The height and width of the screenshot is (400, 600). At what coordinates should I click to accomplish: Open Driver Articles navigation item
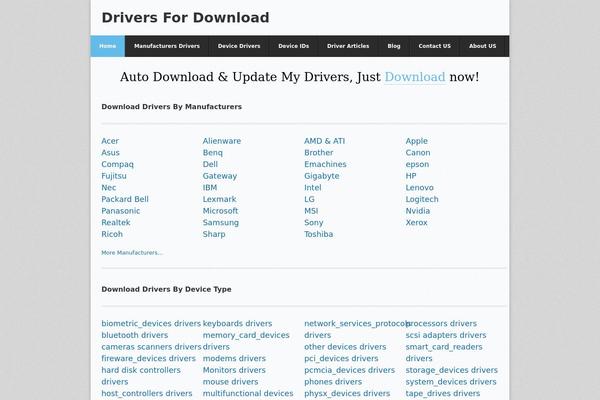coord(348,46)
